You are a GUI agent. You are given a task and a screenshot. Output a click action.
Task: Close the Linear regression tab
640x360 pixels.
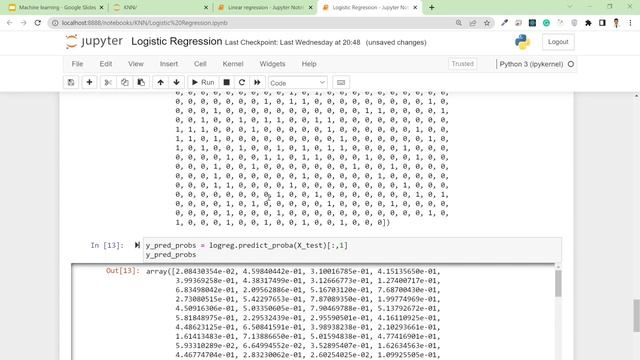tap(311, 7)
